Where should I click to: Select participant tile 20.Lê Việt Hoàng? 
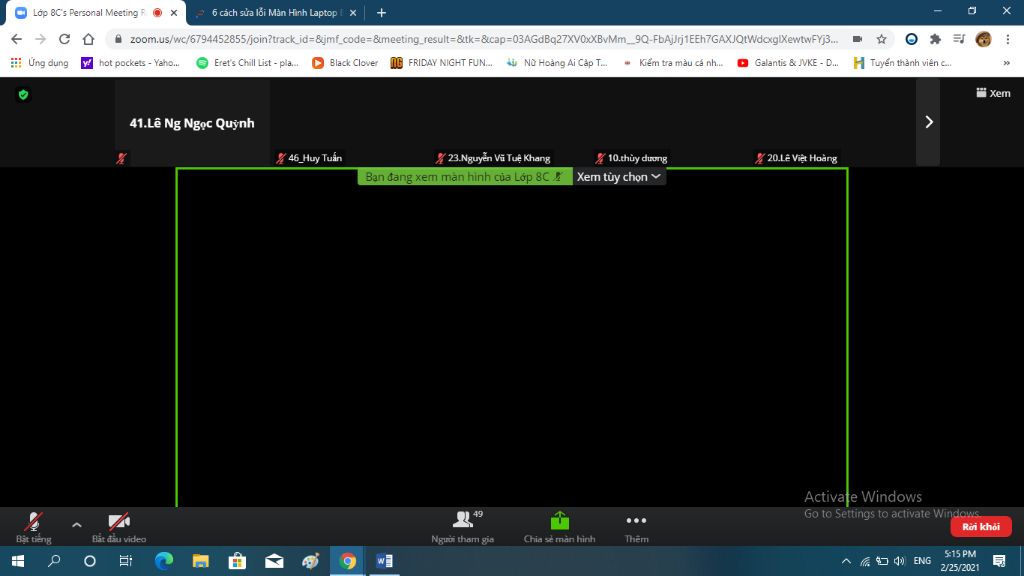[829, 122]
